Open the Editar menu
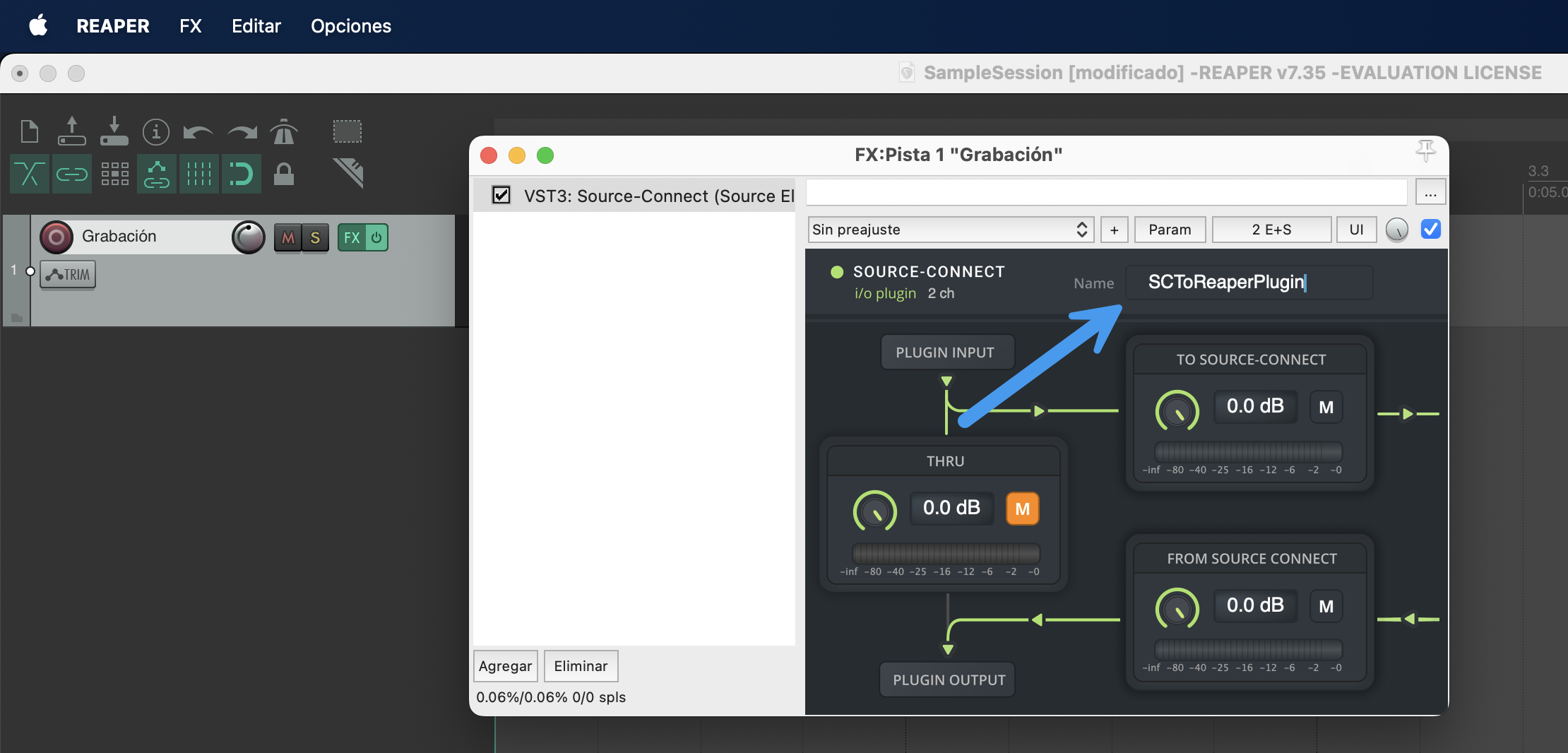This screenshot has height=753, width=1568. [x=256, y=26]
